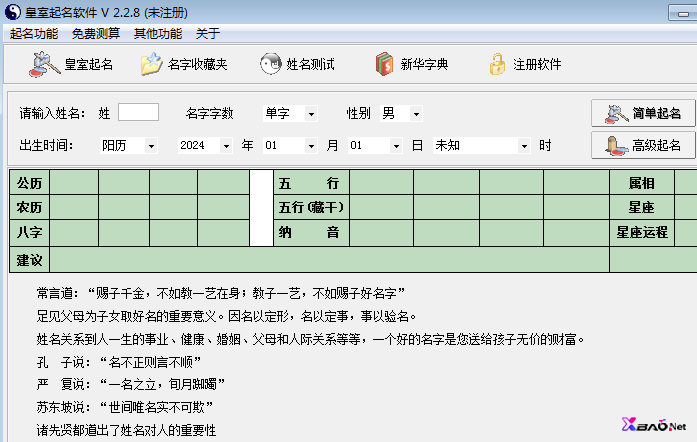Open the 其他功能 menu
697x442 pixels.
click(x=158, y=33)
